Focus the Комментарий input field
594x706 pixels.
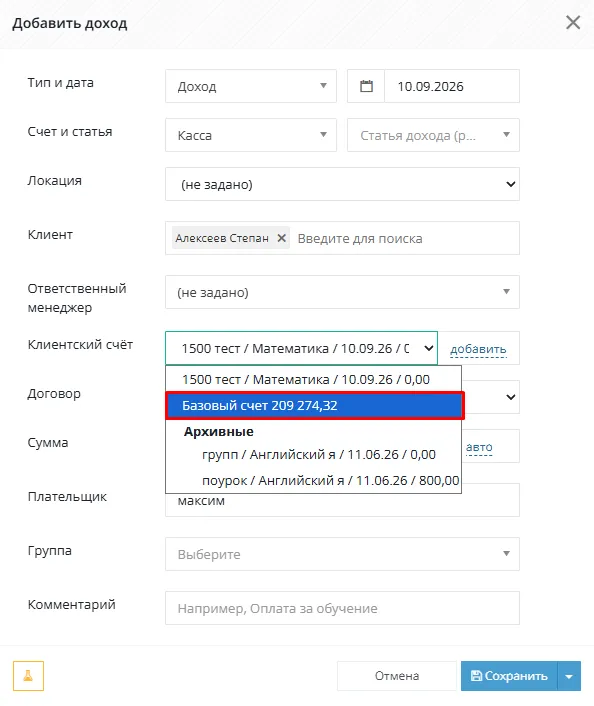click(342, 608)
